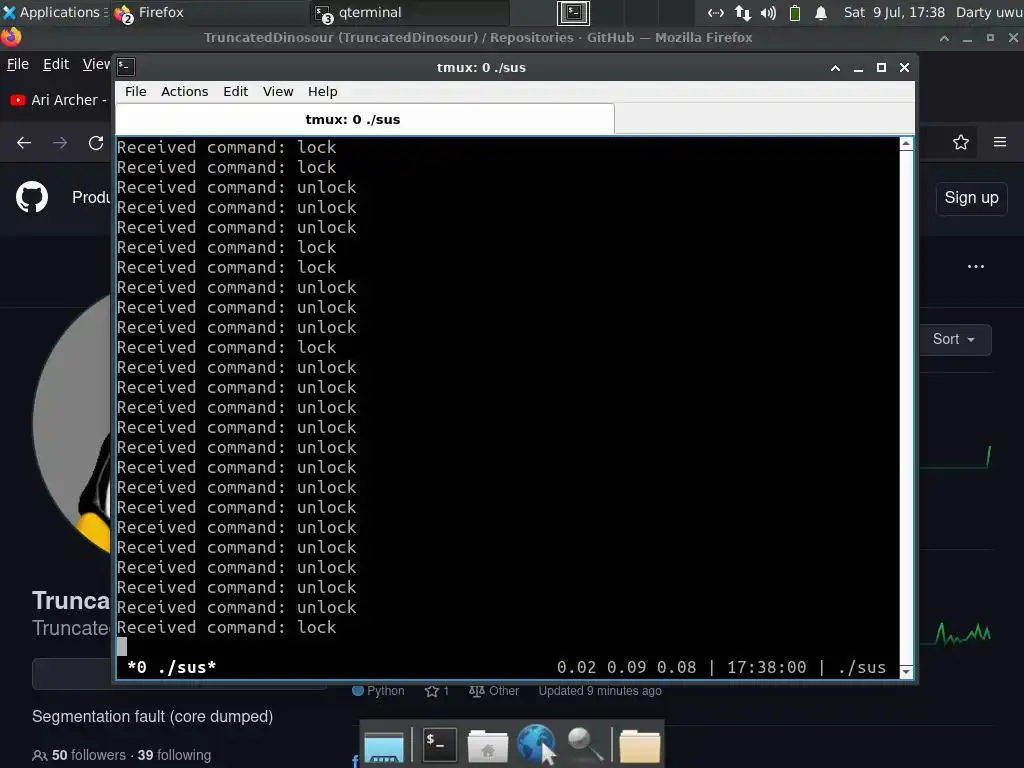This screenshot has height=768, width=1024.
Task: Open the qterminal Edit menu
Action: click(x=235, y=91)
